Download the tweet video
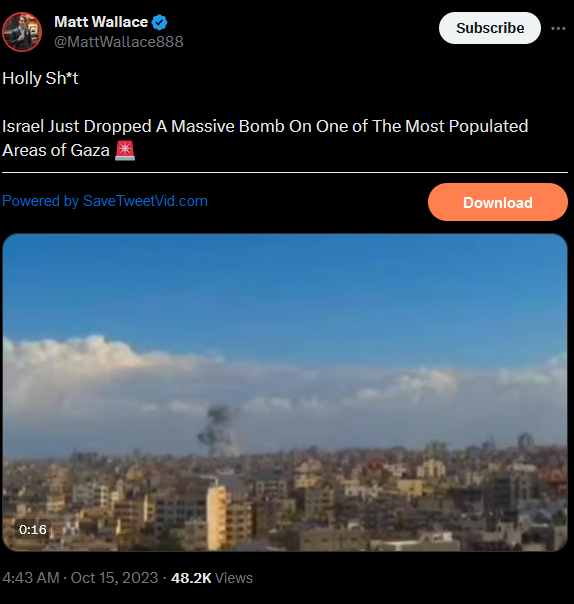The width and height of the screenshot is (574, 604). tap(498, 202)
